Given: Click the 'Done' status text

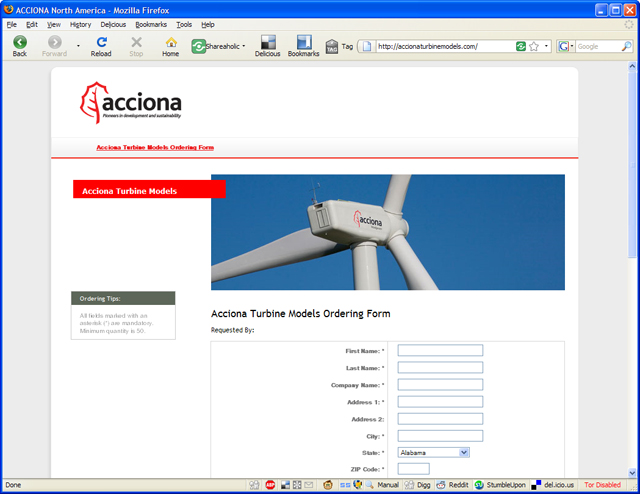Looking at the screenshot, I should pos(13,485).
